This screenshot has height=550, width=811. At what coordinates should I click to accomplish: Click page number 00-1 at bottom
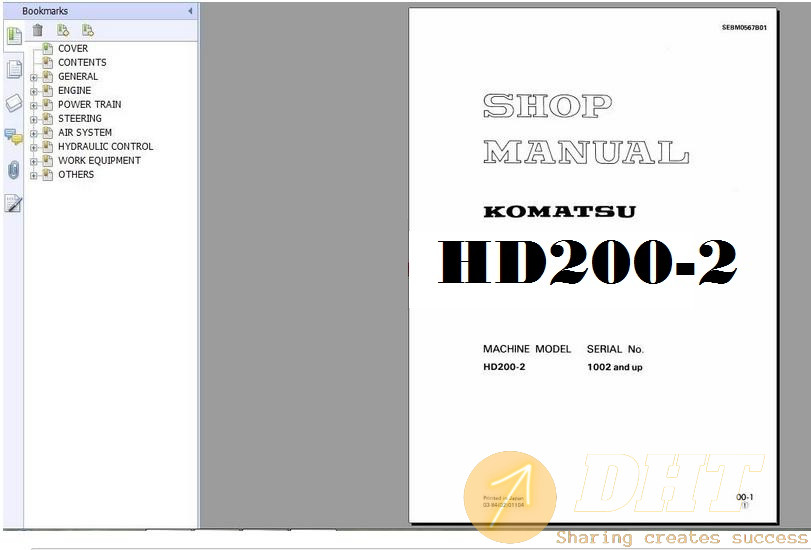(745, 497)
